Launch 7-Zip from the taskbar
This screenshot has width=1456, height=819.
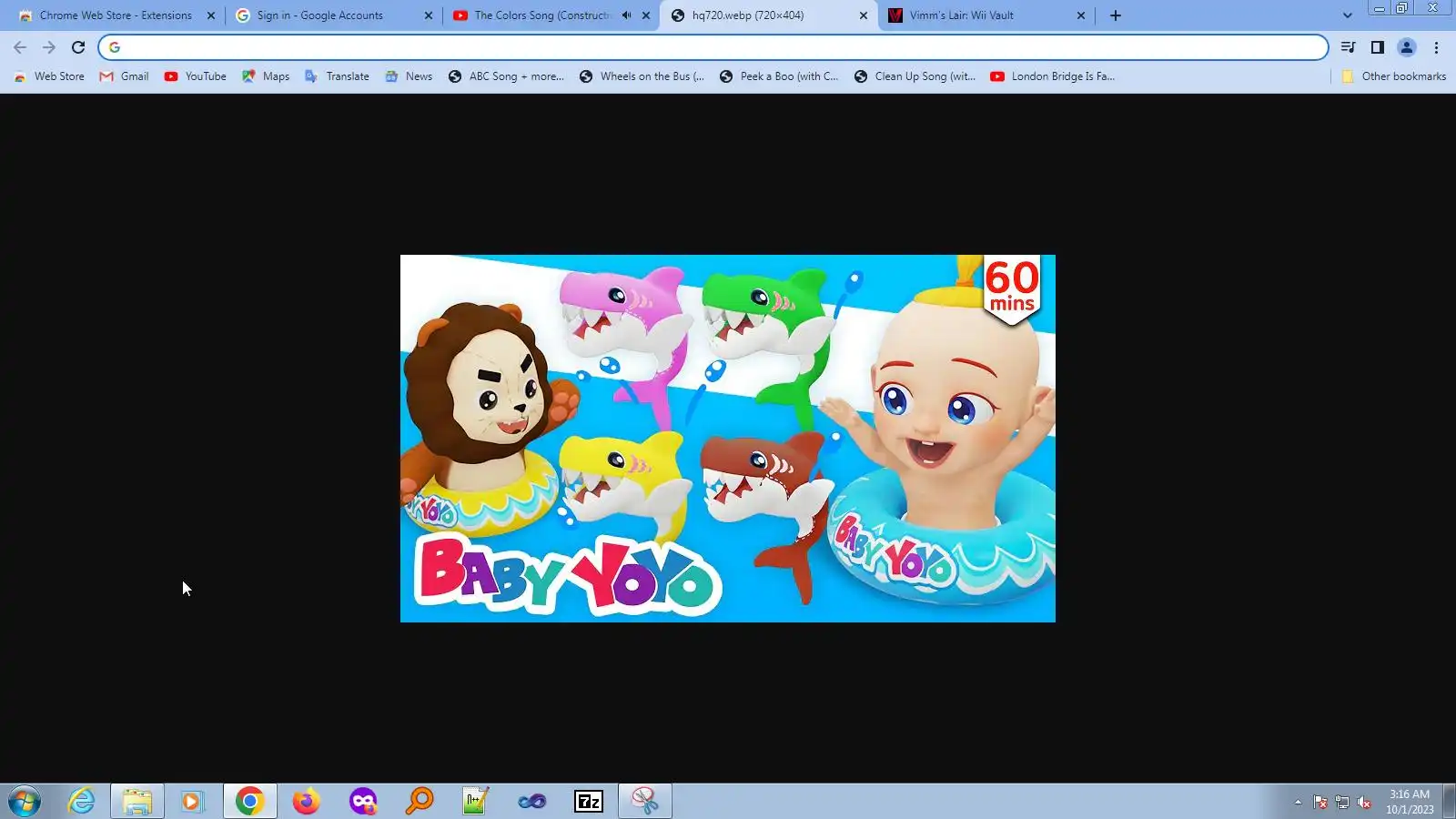pyautogui.click(x=589, y=801)
